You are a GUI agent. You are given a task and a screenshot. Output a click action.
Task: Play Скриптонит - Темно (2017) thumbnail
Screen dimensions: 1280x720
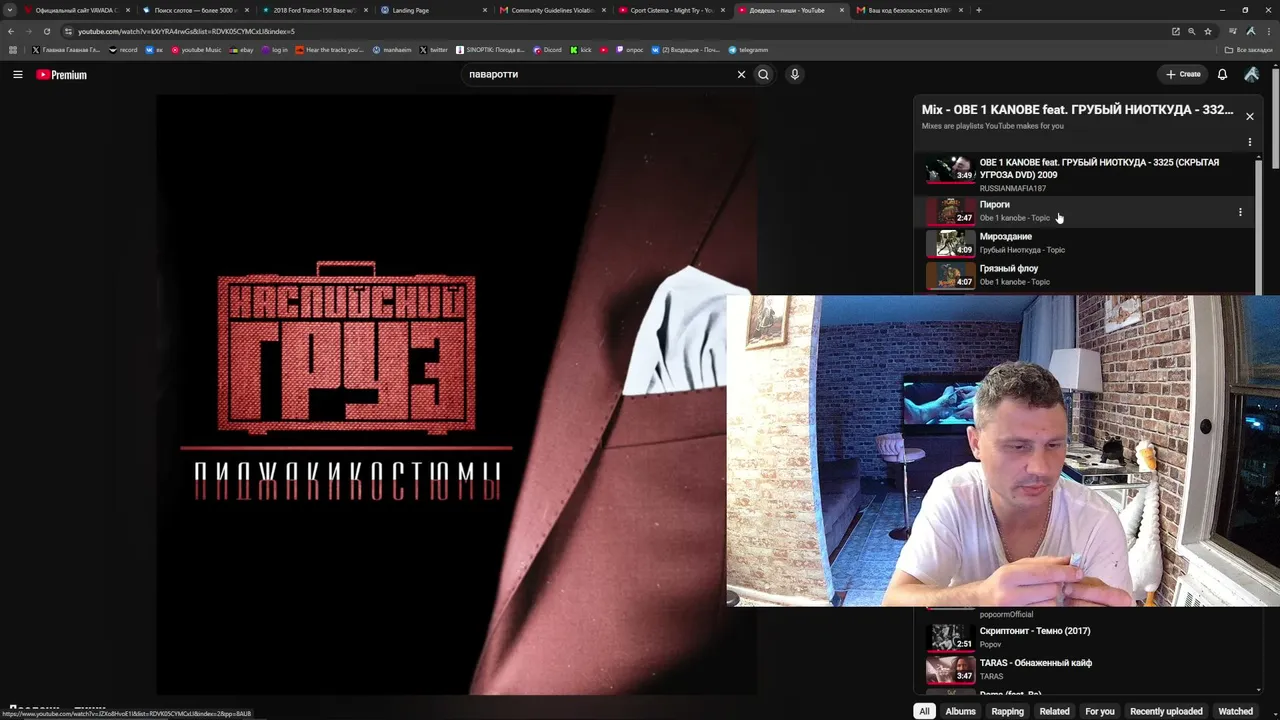pyautogui.click(x=950, y=637)
